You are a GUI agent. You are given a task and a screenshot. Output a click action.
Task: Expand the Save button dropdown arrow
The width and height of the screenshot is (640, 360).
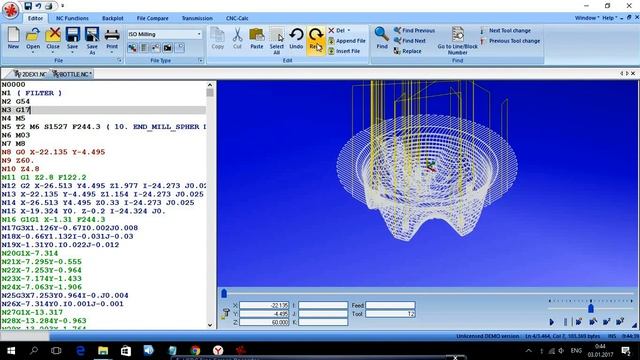click(72, 52)
